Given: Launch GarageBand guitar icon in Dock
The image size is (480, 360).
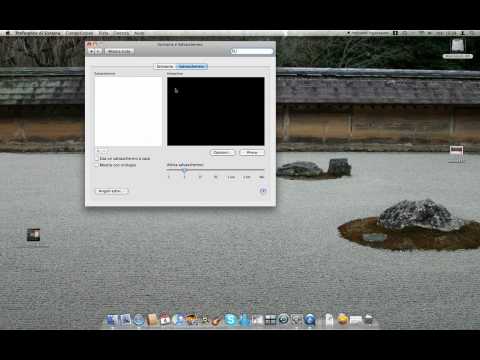Looking at the screenshot, I should click(217, 320).
